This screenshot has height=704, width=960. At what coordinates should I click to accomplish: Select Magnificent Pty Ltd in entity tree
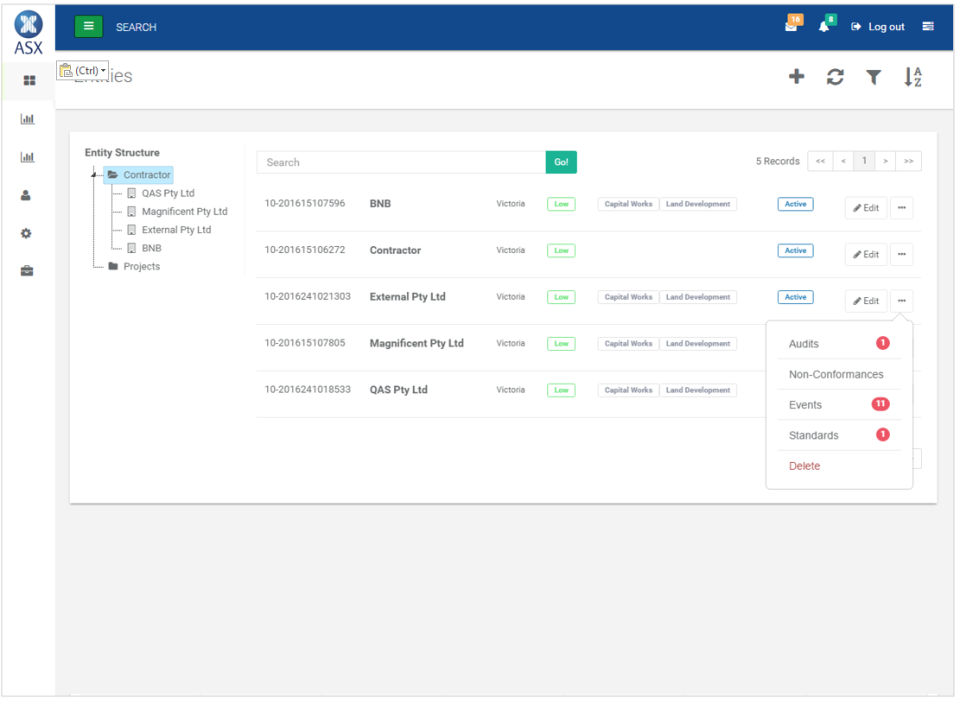point(184,212)
